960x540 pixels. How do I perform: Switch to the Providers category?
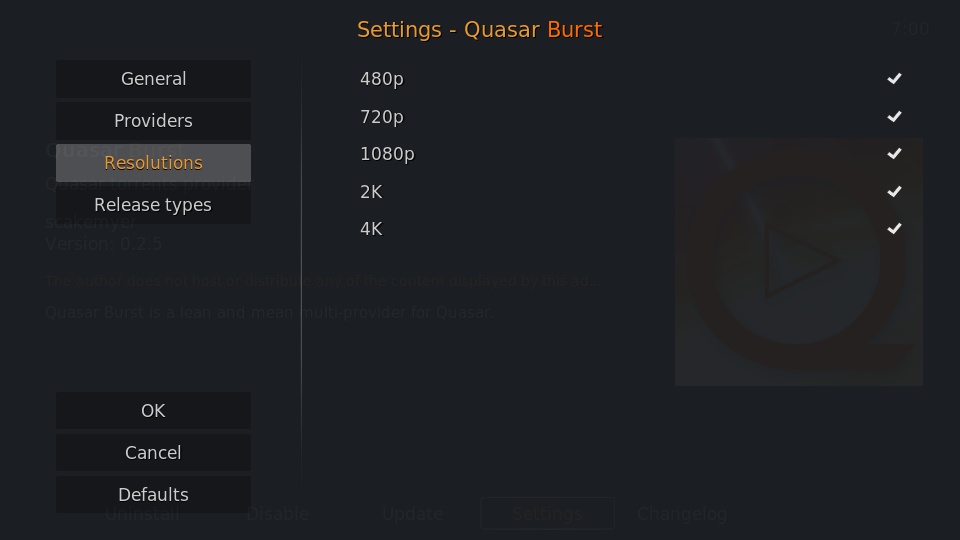[x=153, y=121]
